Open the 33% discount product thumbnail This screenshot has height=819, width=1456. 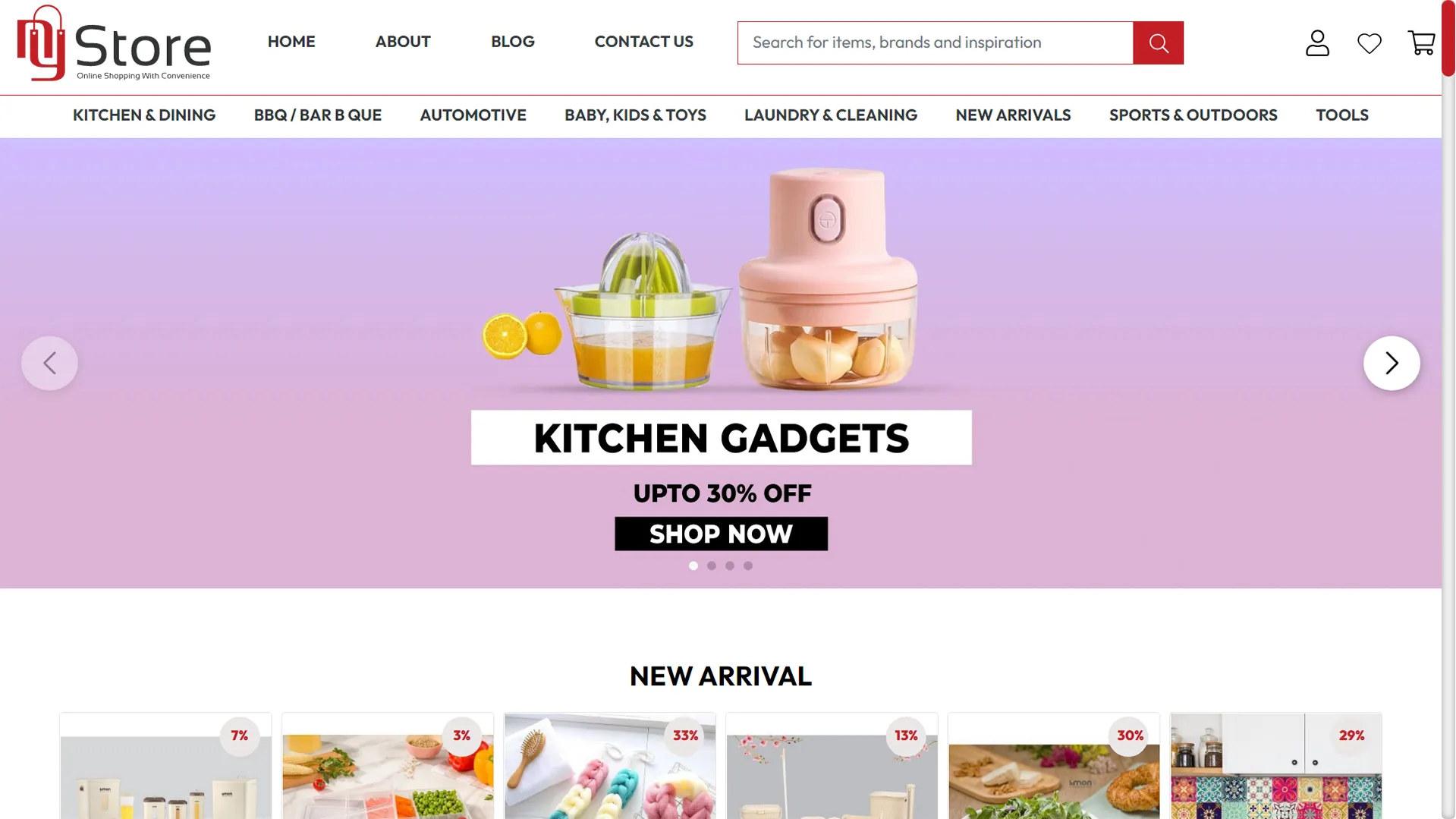pos(609,766)
